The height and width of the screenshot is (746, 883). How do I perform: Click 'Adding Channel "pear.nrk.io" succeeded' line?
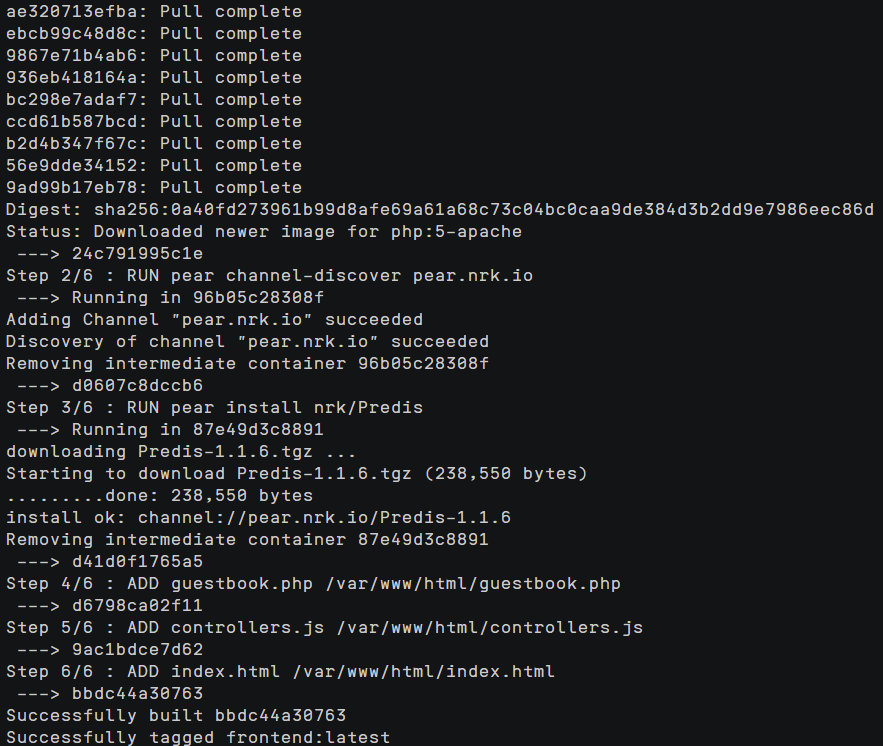[x=214, y=319]
